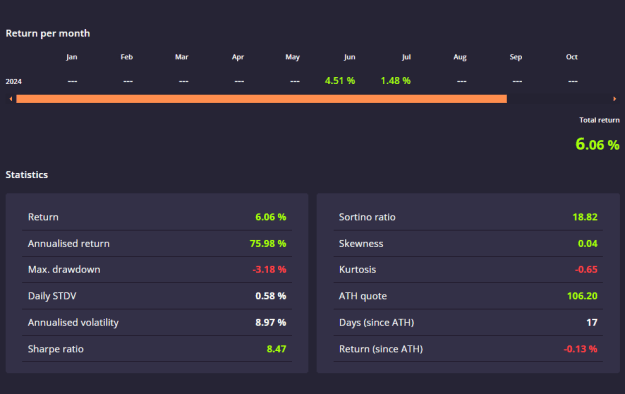Select the 75.98 % annualised return value
This screenshot has height=394, width=625.
(268, 243)
